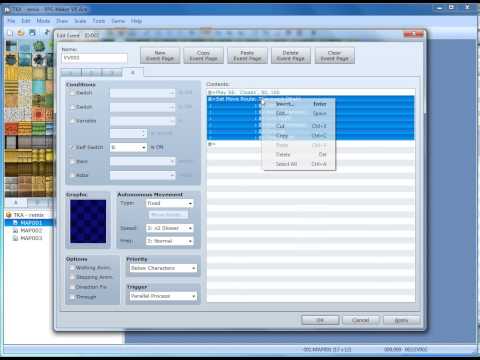The height and width of the screenshot is (360, 480).
Task: Tick the second Switch condition checkbox
Action: click(x=72, y=107)
